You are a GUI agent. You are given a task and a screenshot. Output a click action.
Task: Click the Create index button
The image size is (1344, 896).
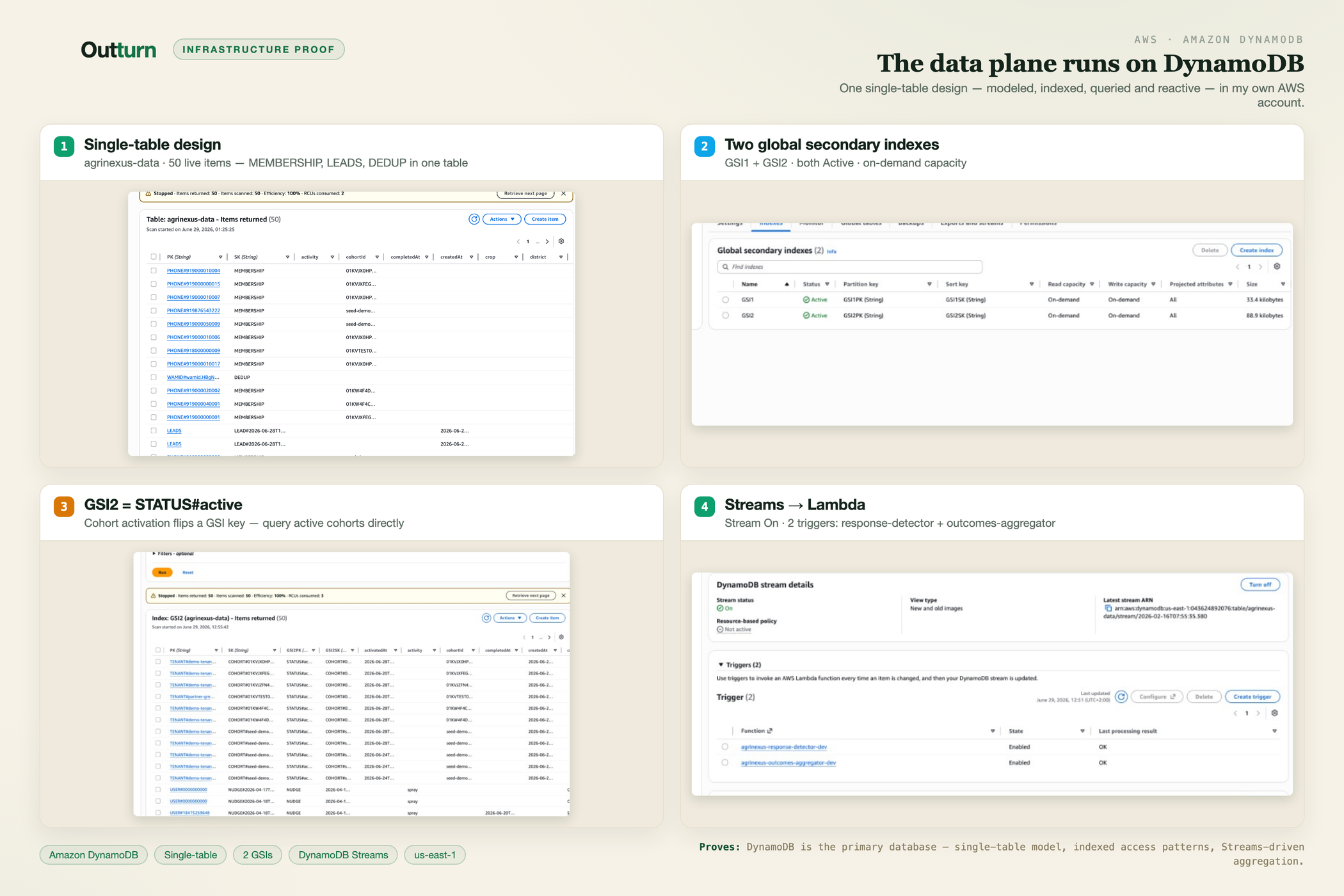point(1256,250)
